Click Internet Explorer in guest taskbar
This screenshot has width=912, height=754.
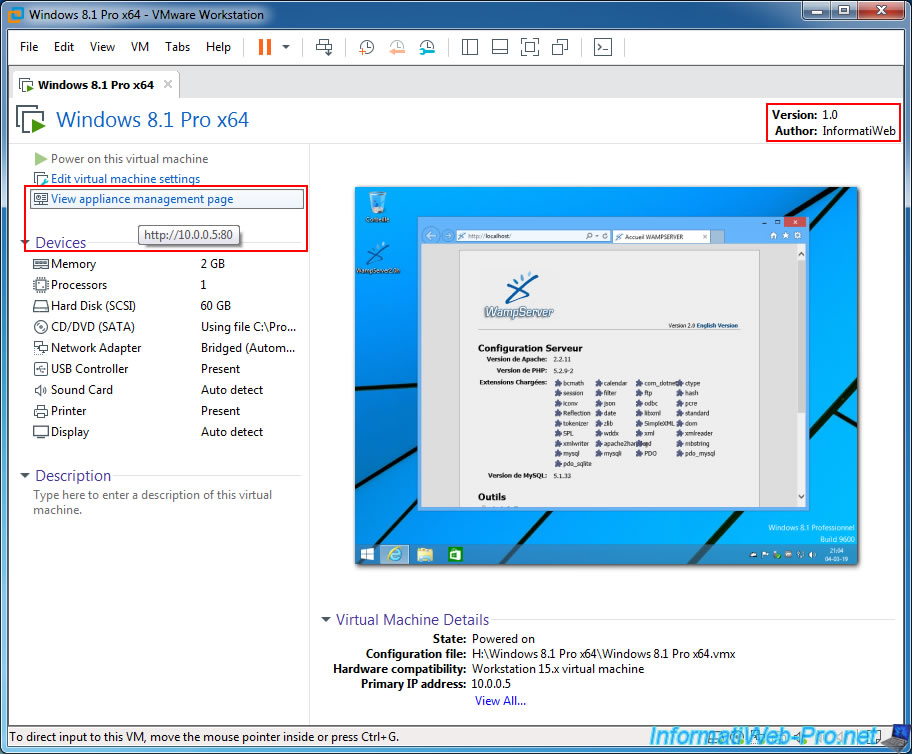point(395,554)
